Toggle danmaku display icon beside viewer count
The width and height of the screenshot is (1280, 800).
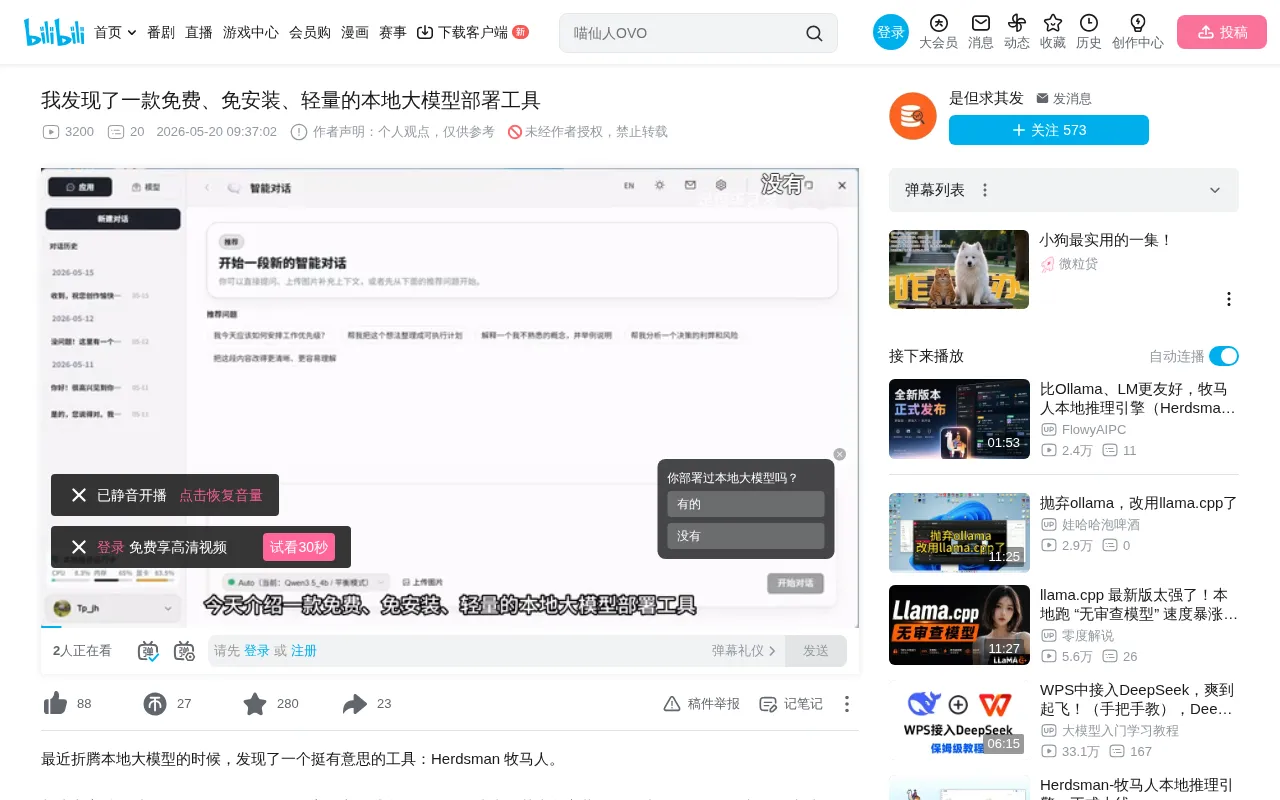(x=148, y=651)
